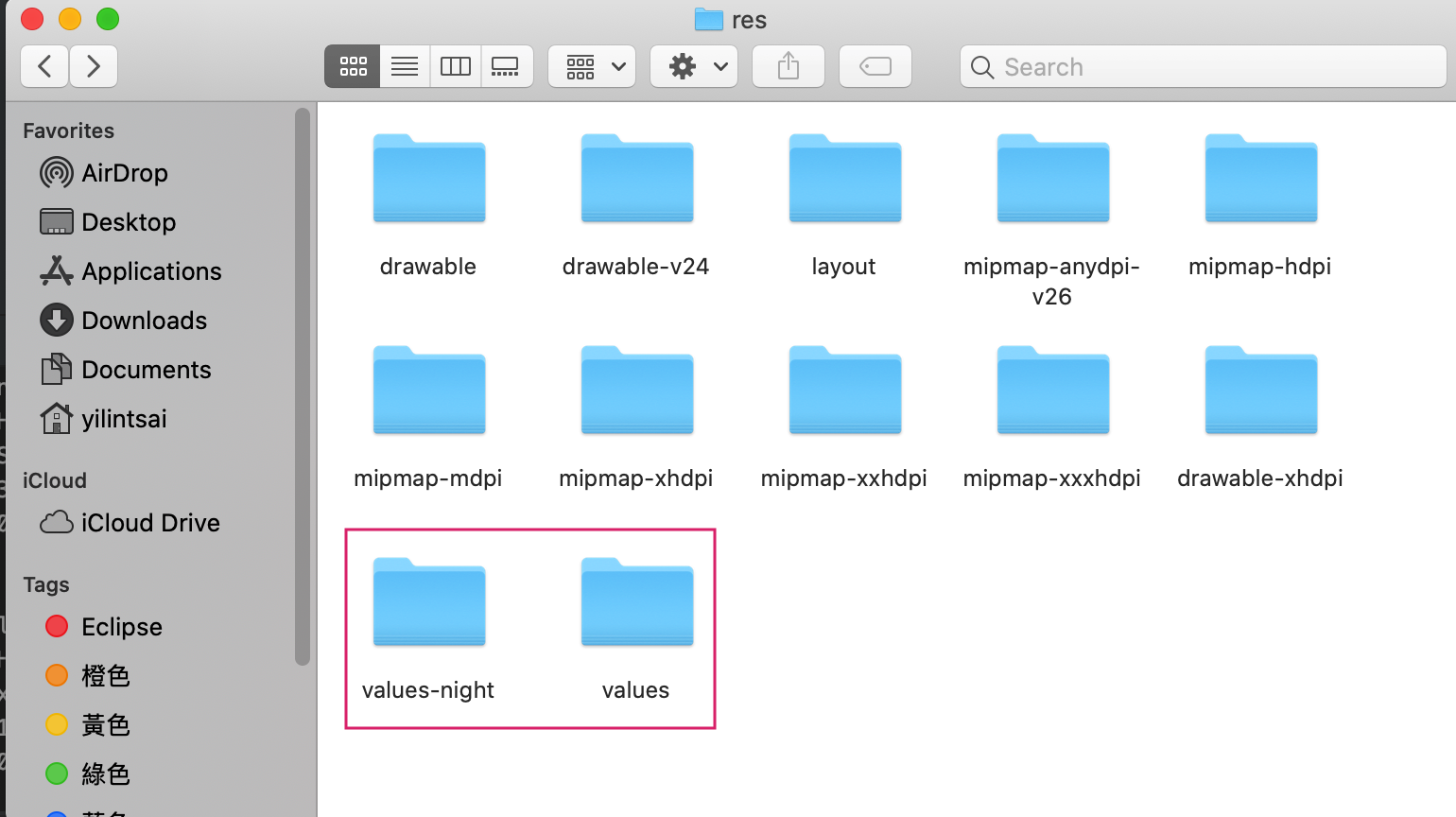Open AirDrop from the sidebar
Image resolution: width=1456 pixels, height=817 pixels.
point(124,173)
